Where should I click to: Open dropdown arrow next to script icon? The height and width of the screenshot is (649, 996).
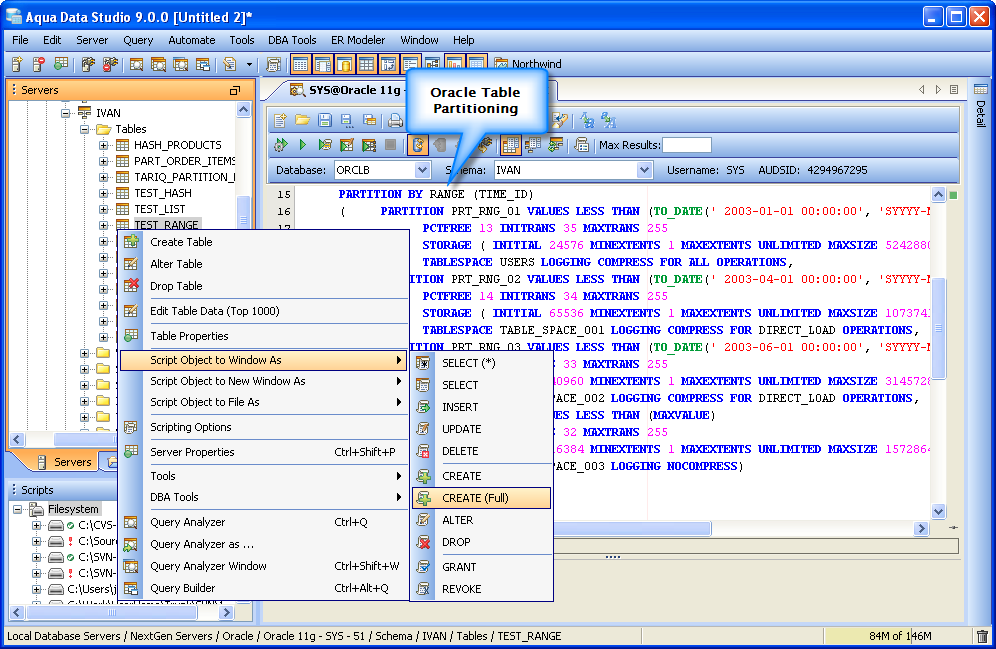click(x=249, y=64)
